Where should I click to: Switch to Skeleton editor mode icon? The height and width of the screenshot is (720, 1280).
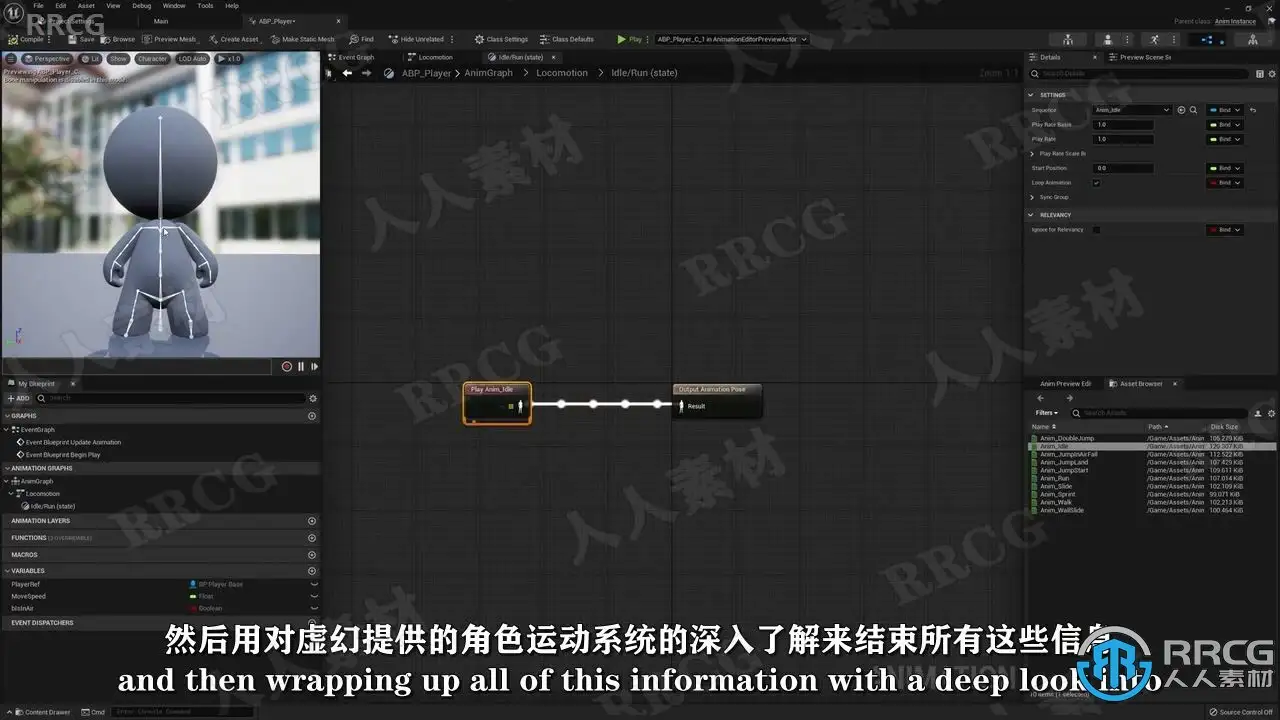point(1069,40)
